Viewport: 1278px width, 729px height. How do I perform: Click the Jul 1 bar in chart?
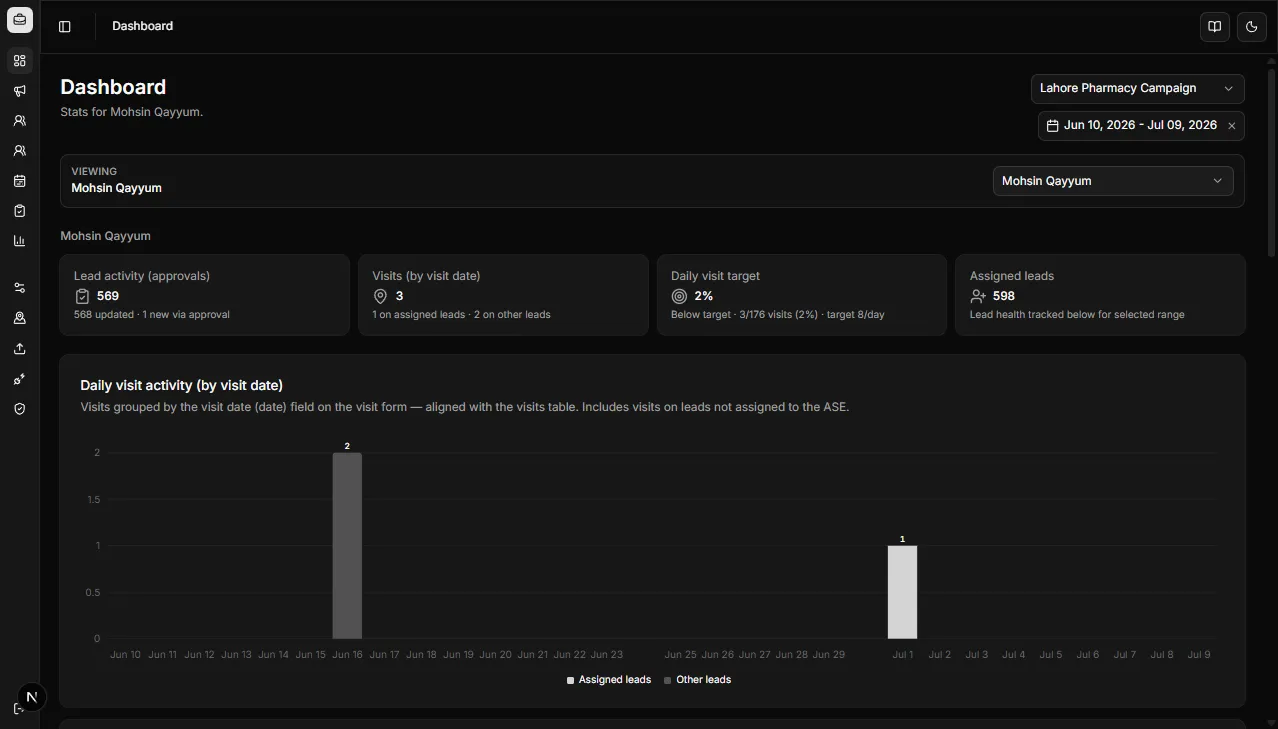(x=902, y=592)
